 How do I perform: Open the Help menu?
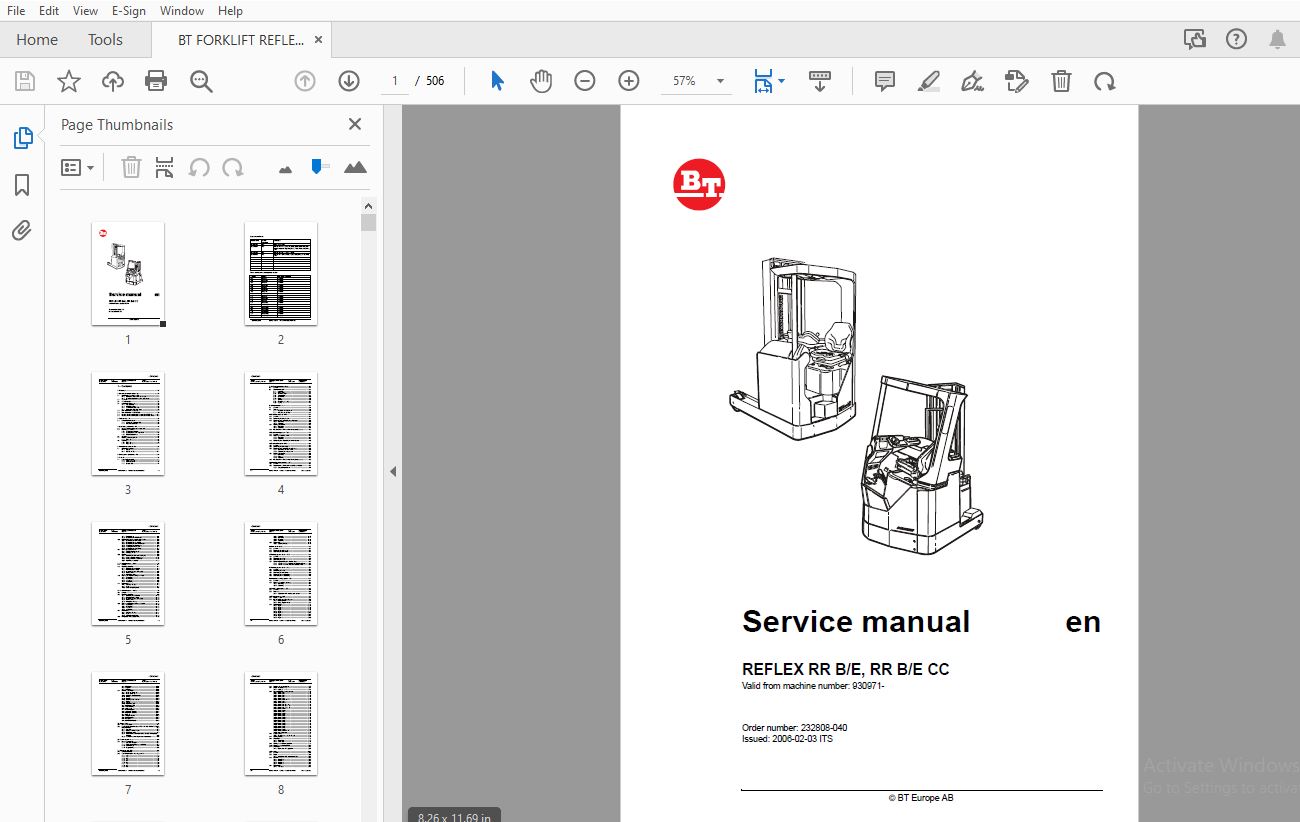[230, 10]
